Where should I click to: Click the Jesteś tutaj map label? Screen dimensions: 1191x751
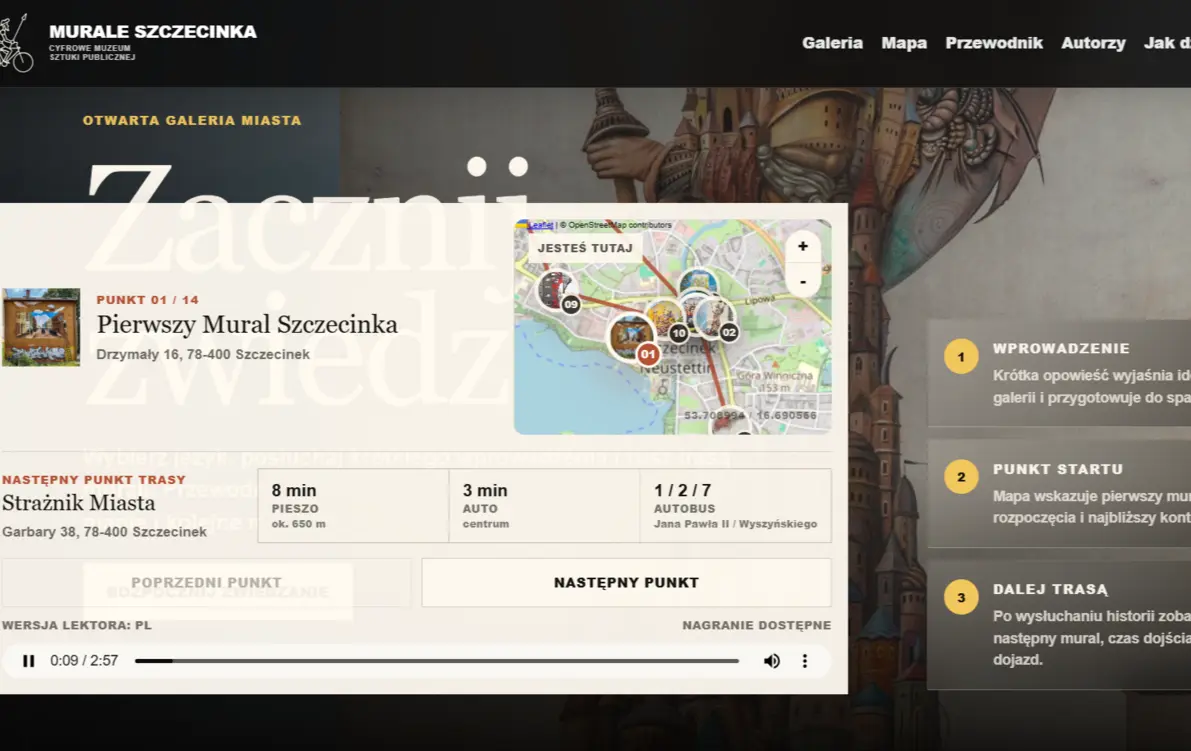(585, 248)
